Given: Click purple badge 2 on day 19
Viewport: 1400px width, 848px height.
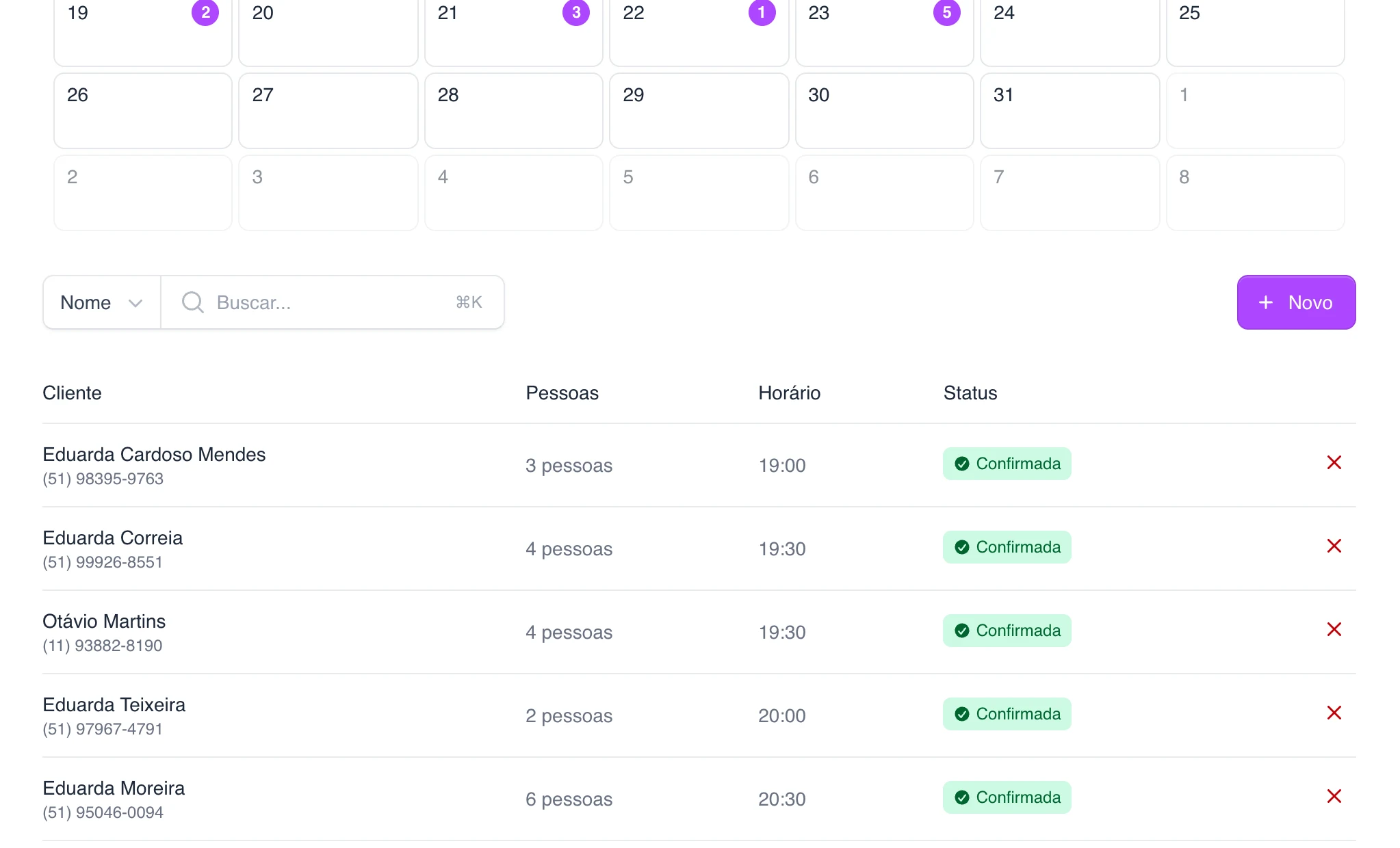Looking at the screenshot, I should click(205, 12).
